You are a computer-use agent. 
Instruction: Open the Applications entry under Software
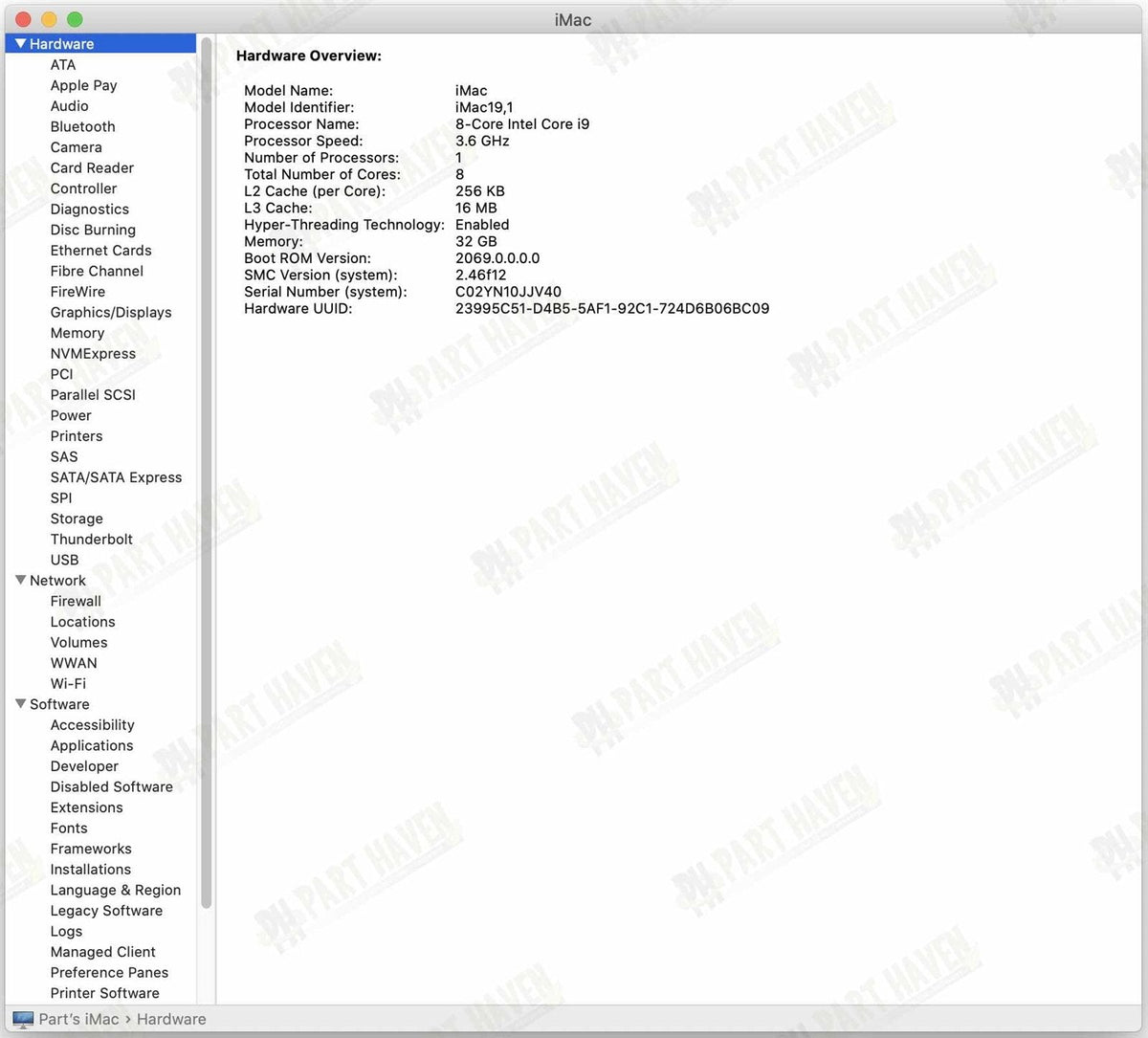coord(92,745)
